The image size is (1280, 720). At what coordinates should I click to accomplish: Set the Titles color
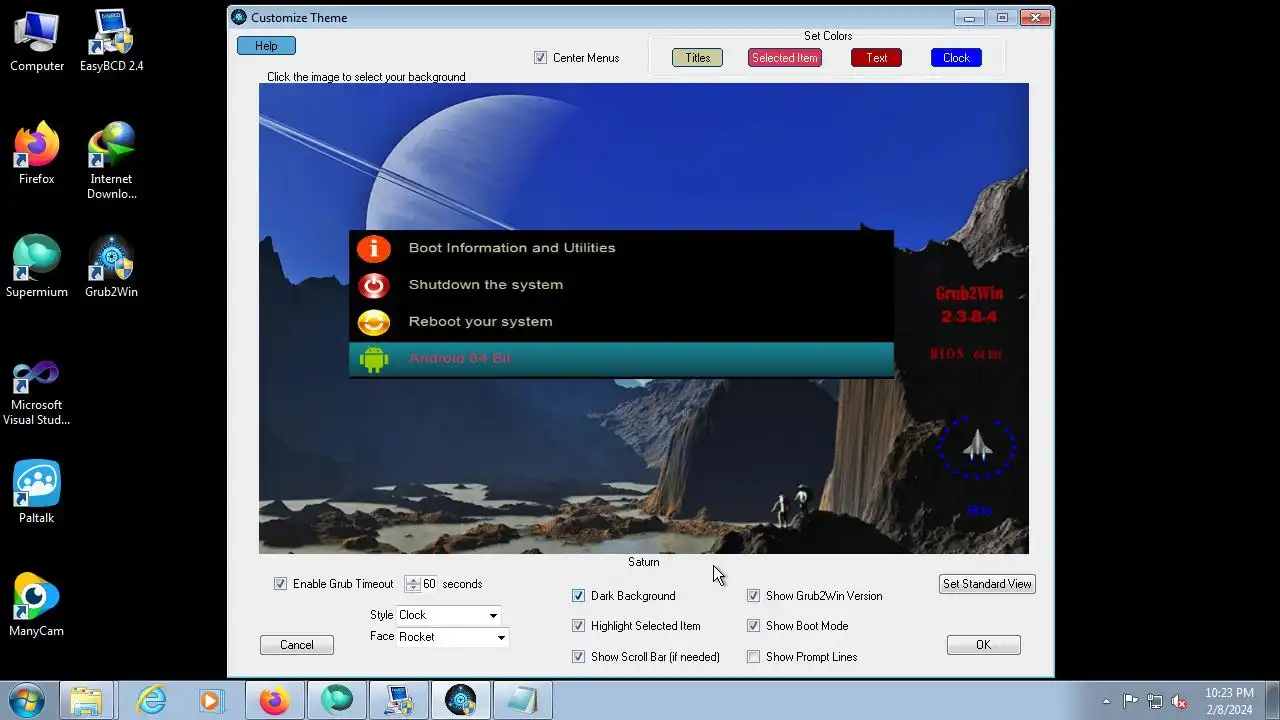tap(698, 58)
